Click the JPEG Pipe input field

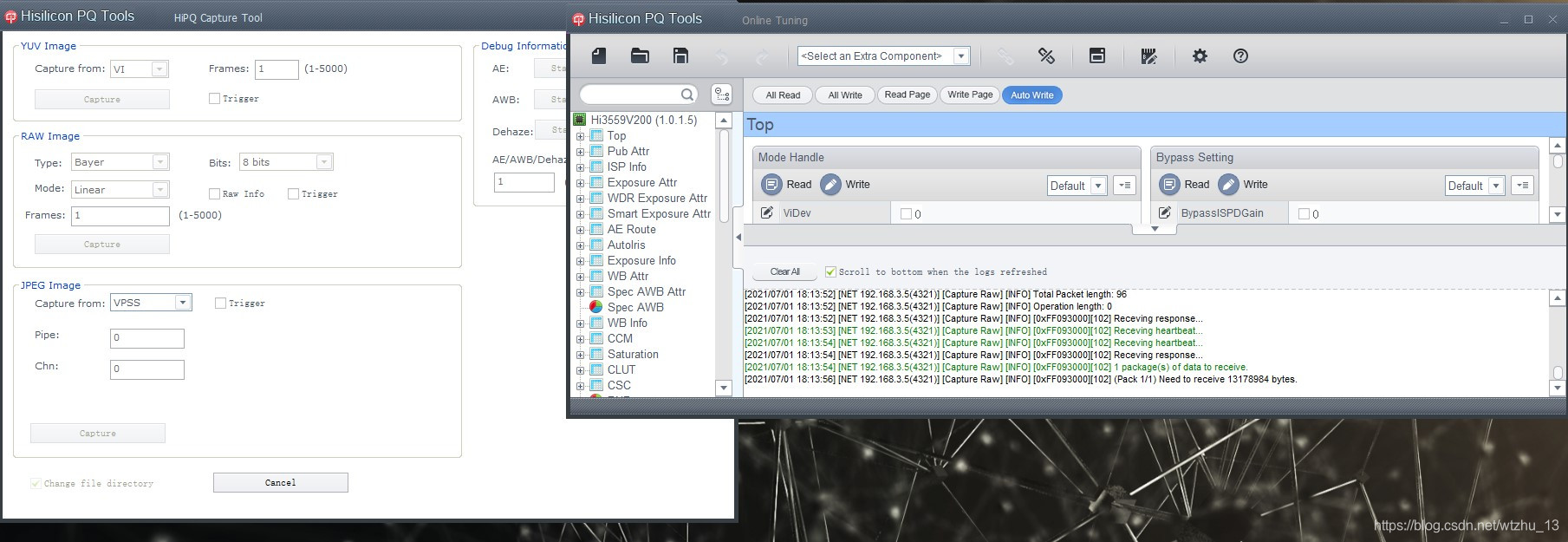point(147,338)
